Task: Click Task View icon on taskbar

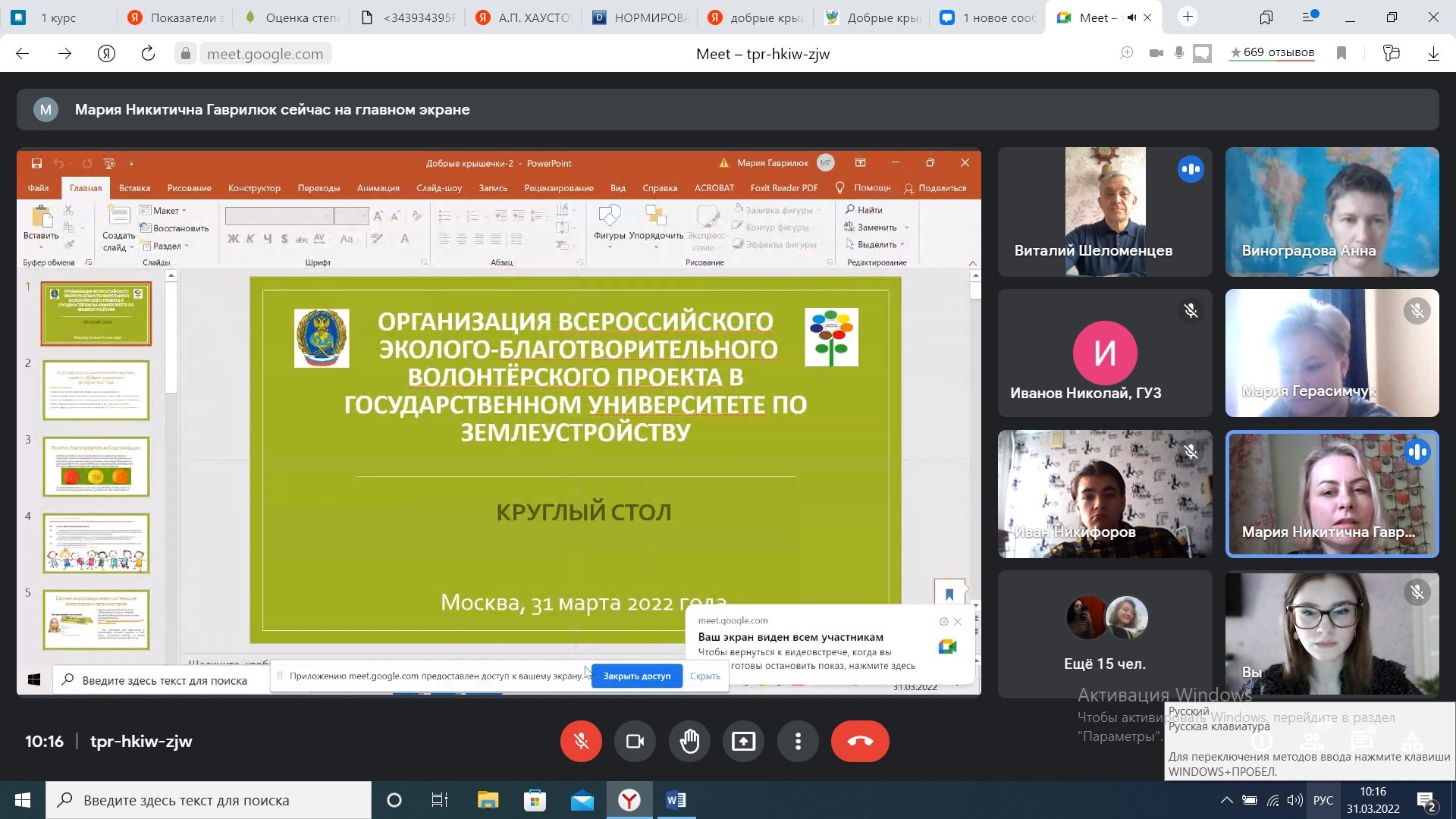Action: 440,800
